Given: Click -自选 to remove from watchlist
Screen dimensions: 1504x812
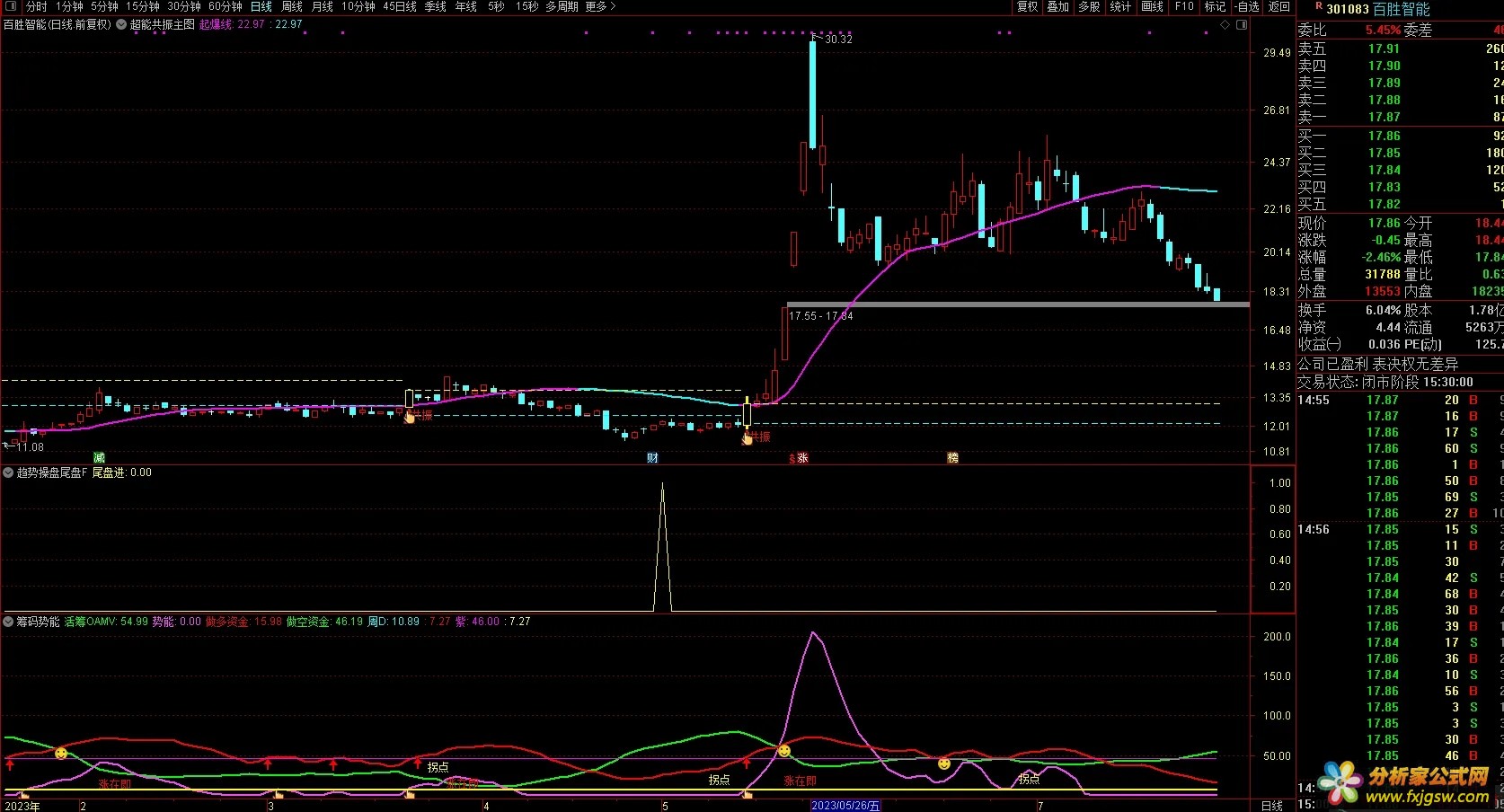Looking at the screenshot, I should (1247, 6).
